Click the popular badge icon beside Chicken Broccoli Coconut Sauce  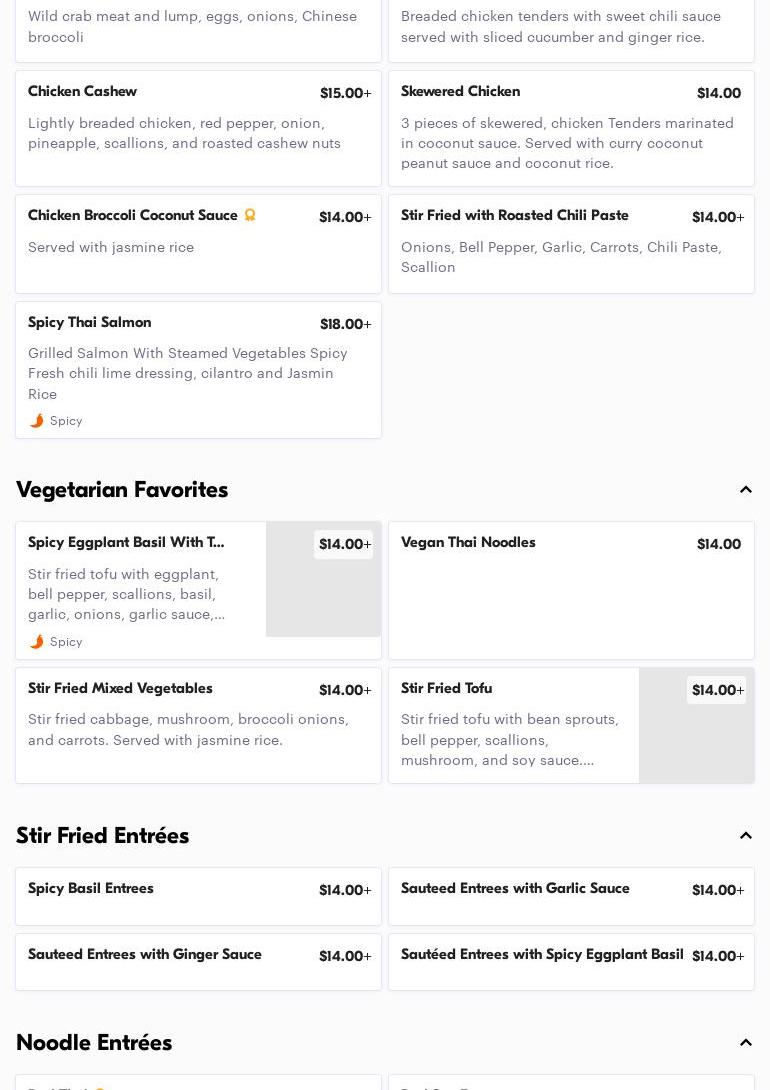pyautogui.click(x=250, y=215)
